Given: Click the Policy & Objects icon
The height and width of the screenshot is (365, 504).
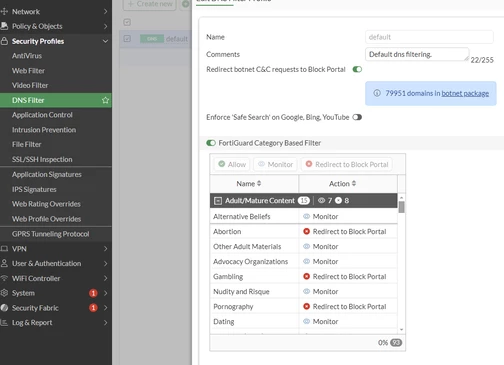Looking at the screenshot, I should pos(4,26).
